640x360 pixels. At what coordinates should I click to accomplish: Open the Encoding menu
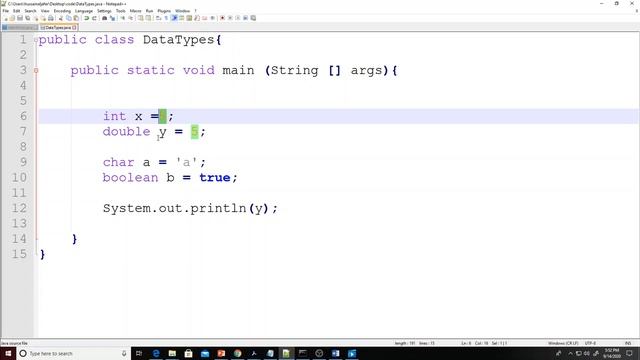[62, 11]
